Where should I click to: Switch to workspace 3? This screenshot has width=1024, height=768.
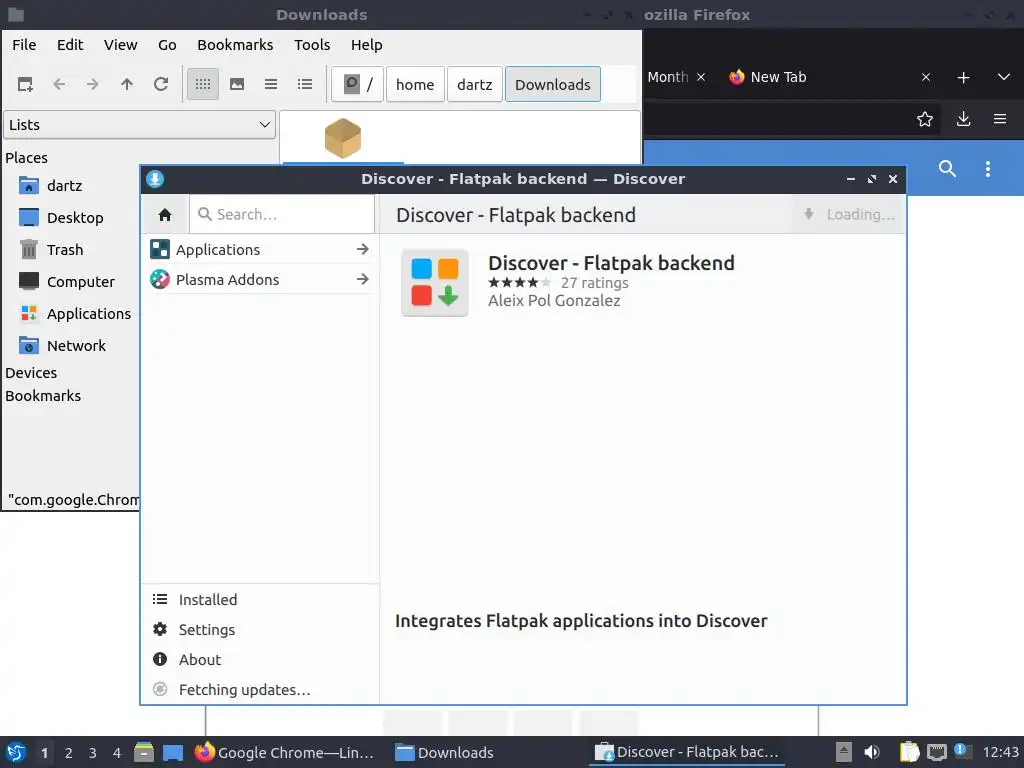[93, 753]
